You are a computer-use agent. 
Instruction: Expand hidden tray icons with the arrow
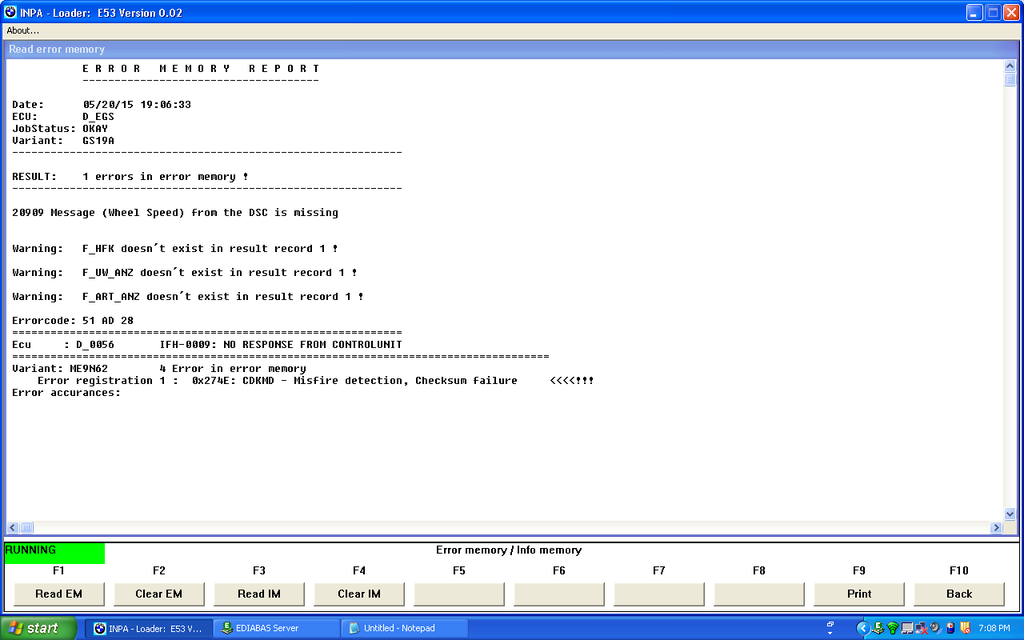pos(863,628)
